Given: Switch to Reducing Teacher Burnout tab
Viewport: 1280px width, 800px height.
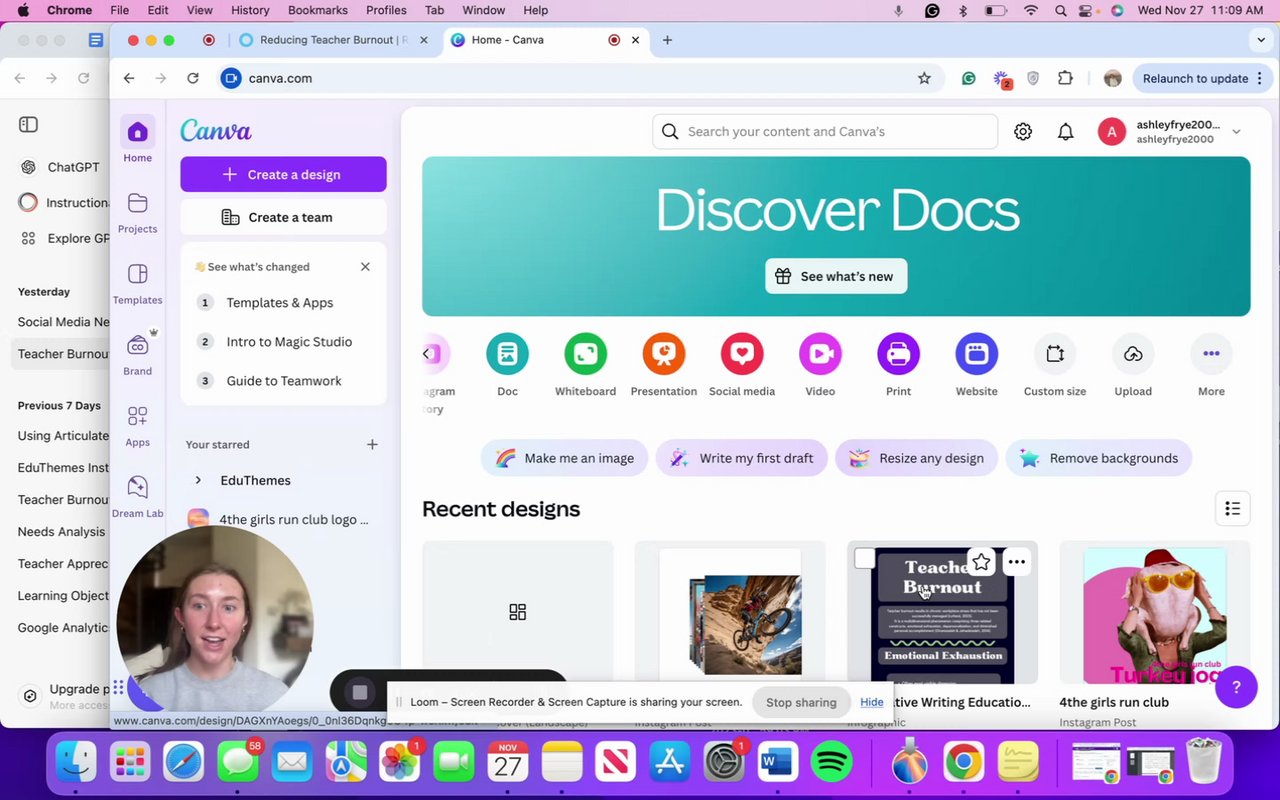Looking at the screenshot, I should (x=334, y=40).
